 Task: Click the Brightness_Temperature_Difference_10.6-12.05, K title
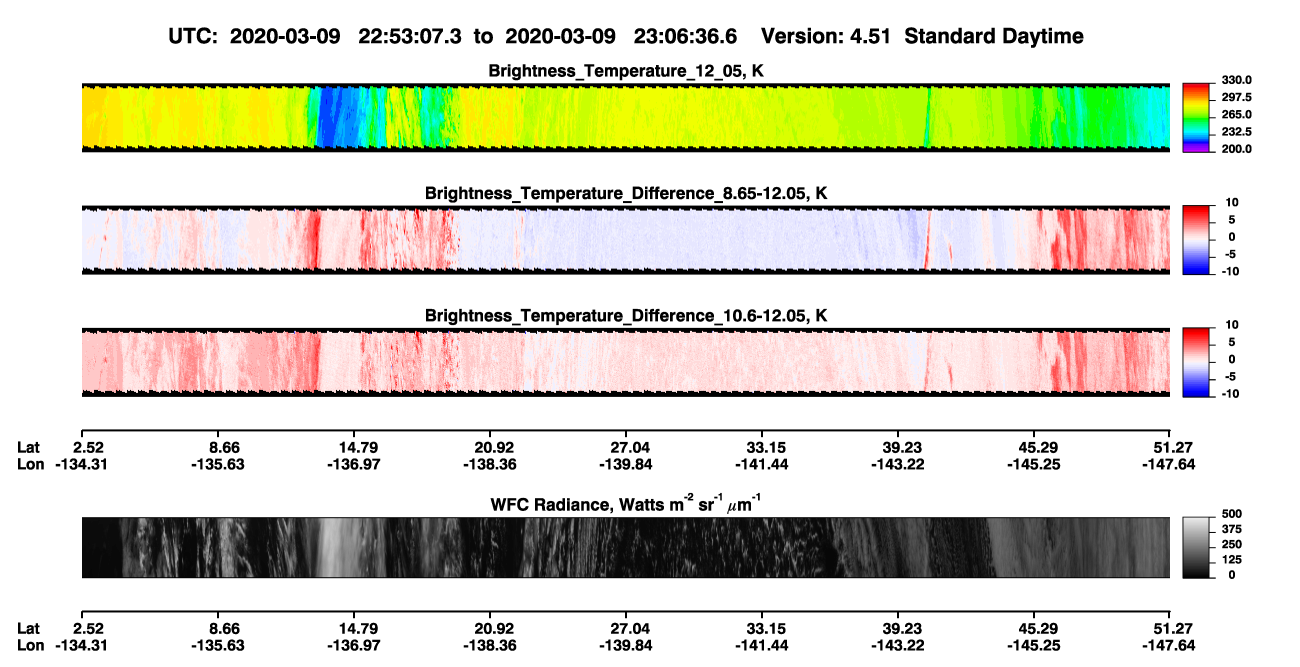tap(626, 316)
